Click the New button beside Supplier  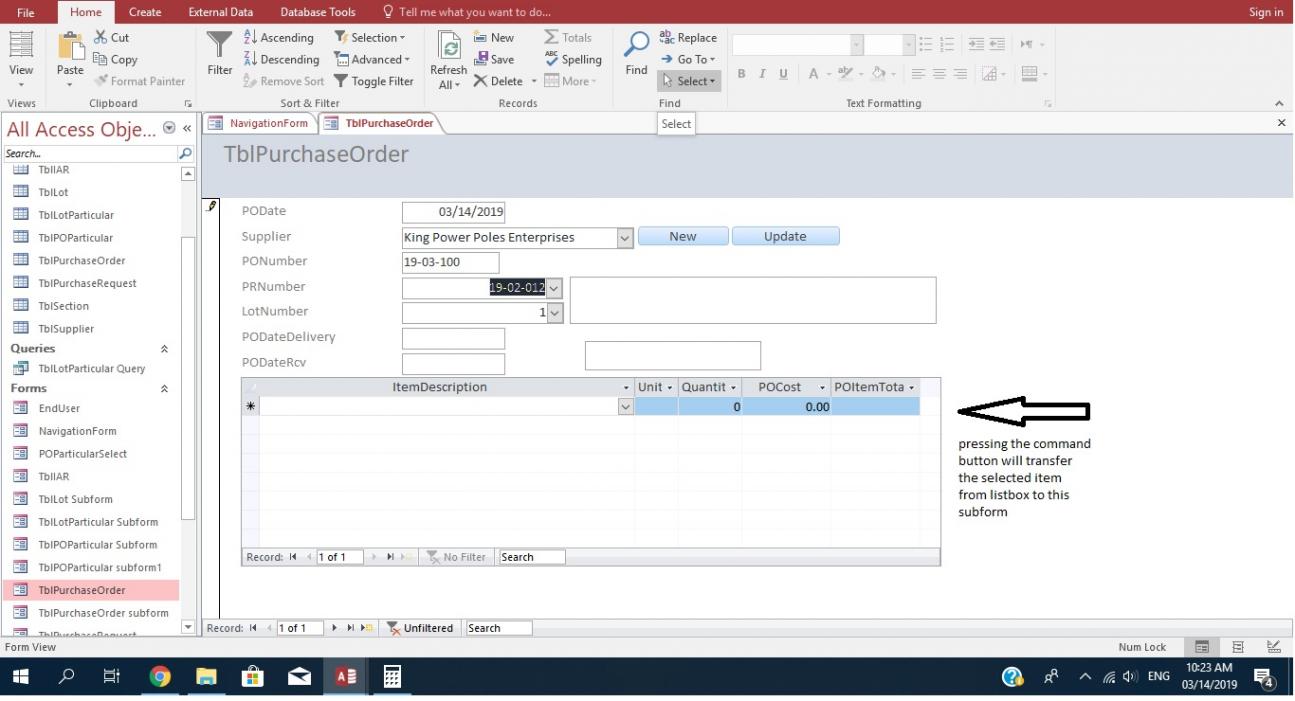pyautogui.click(x=683, y=237)
